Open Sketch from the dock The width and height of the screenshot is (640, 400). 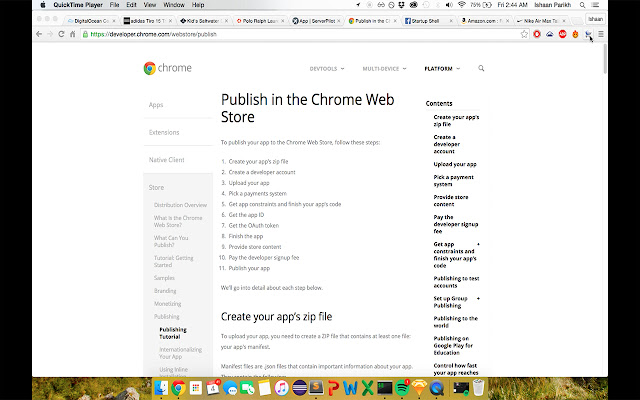coord(419,388)
